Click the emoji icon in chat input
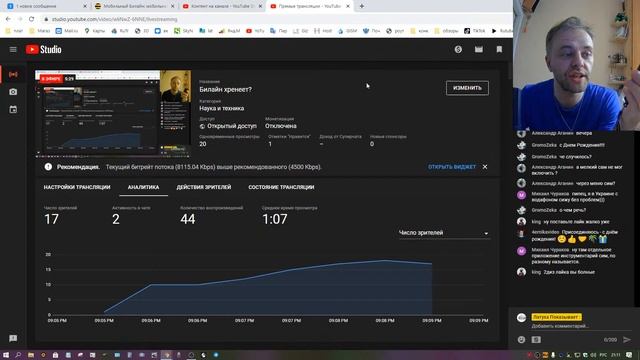The width and height of the screenshot is (640, 360). pyautogui.click(x=521, y=339)
